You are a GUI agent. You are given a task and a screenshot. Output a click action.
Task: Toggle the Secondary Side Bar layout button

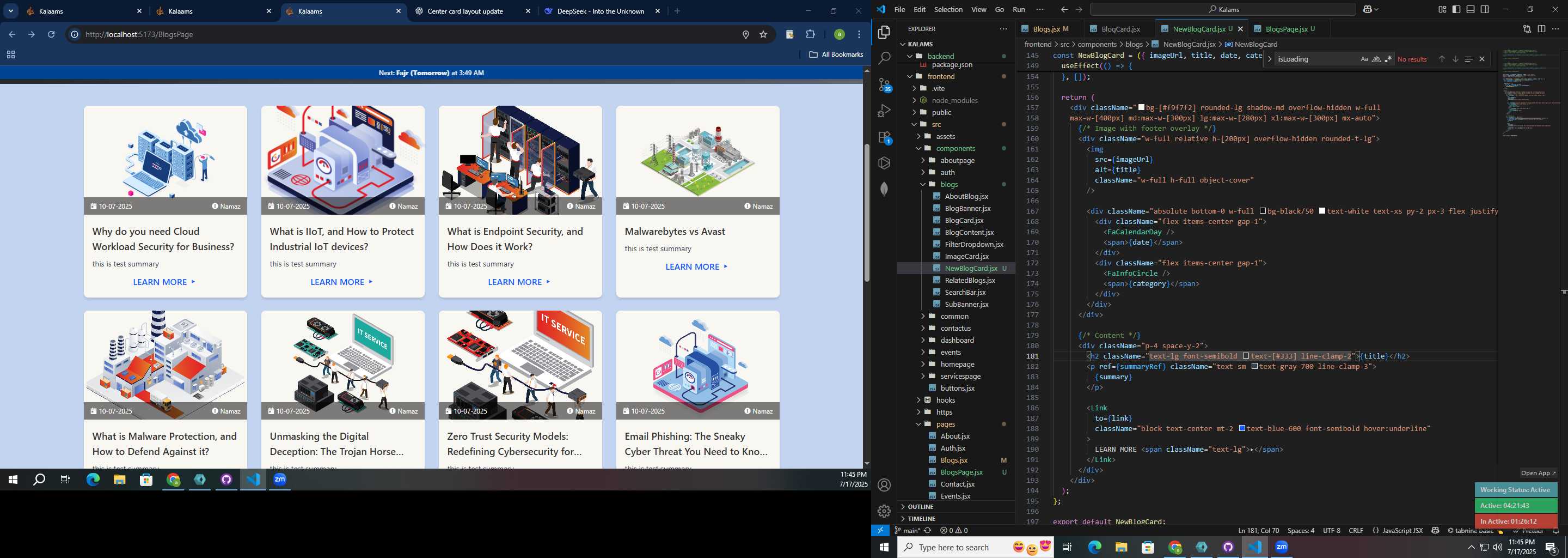pos(1485,9)
